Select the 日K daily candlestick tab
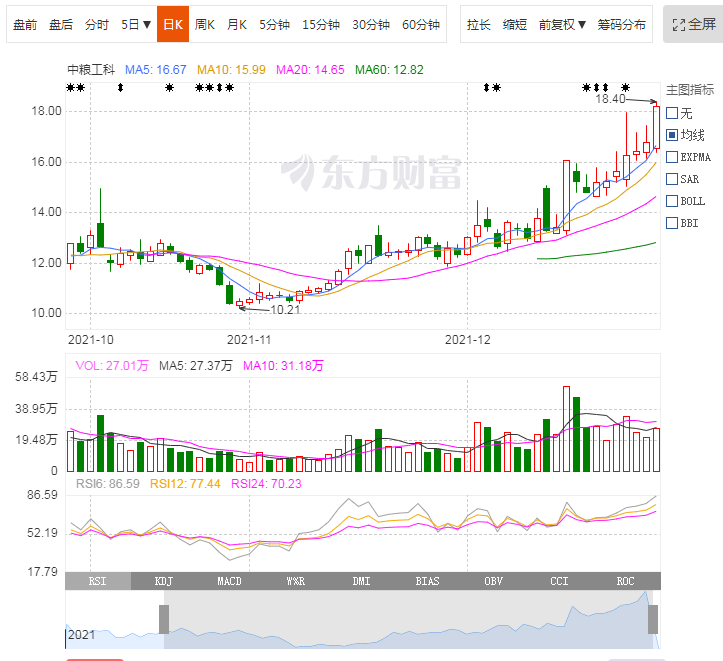The image size is (723, 661). click(x=173, y=24)
